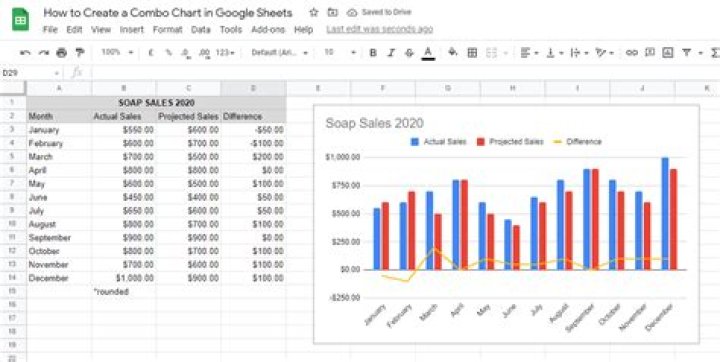Screen dimensions: 720x362
Task: Open the text color picker
Action: (x=428, y=53)
